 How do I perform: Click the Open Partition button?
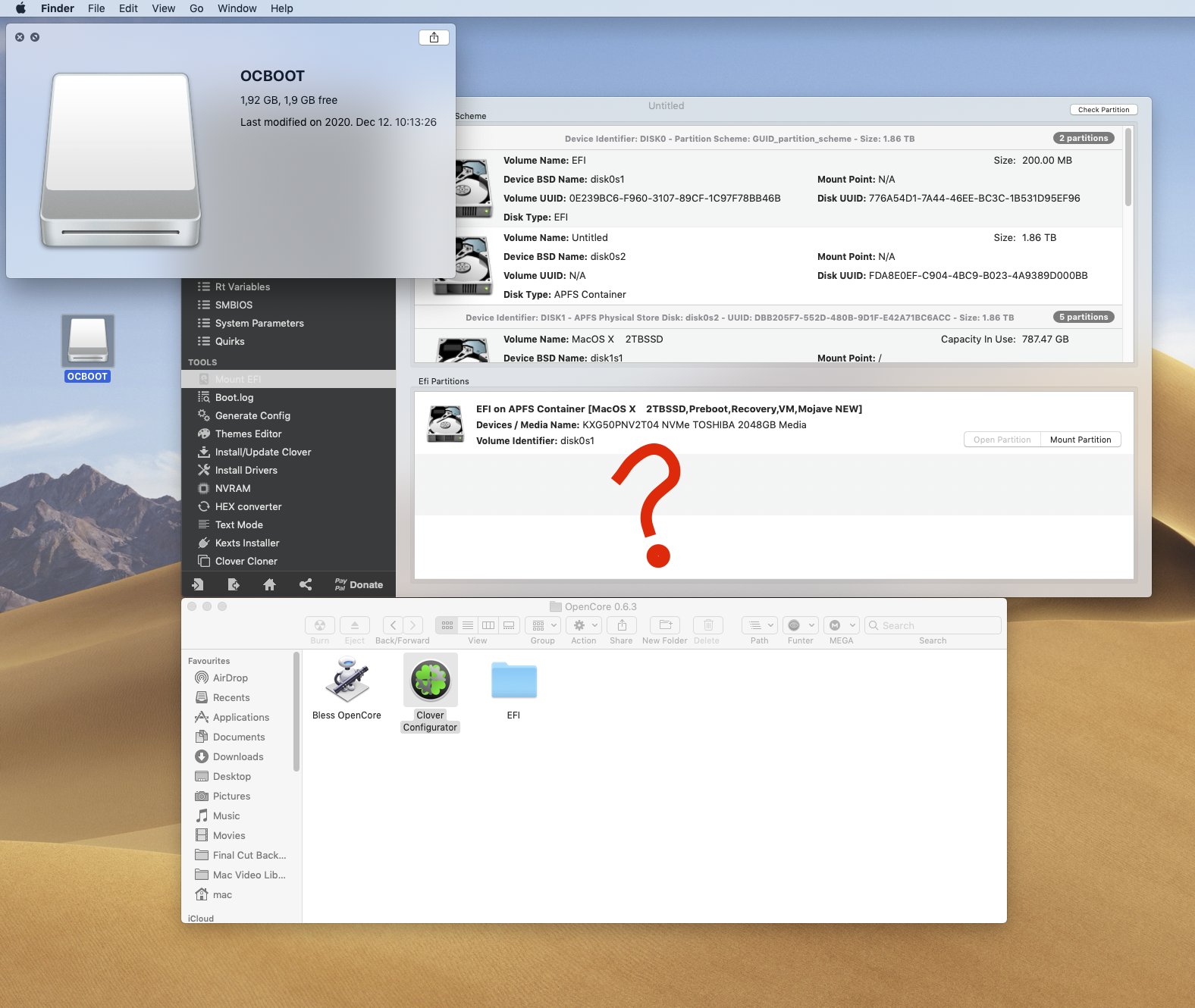tap(1002, 440)
